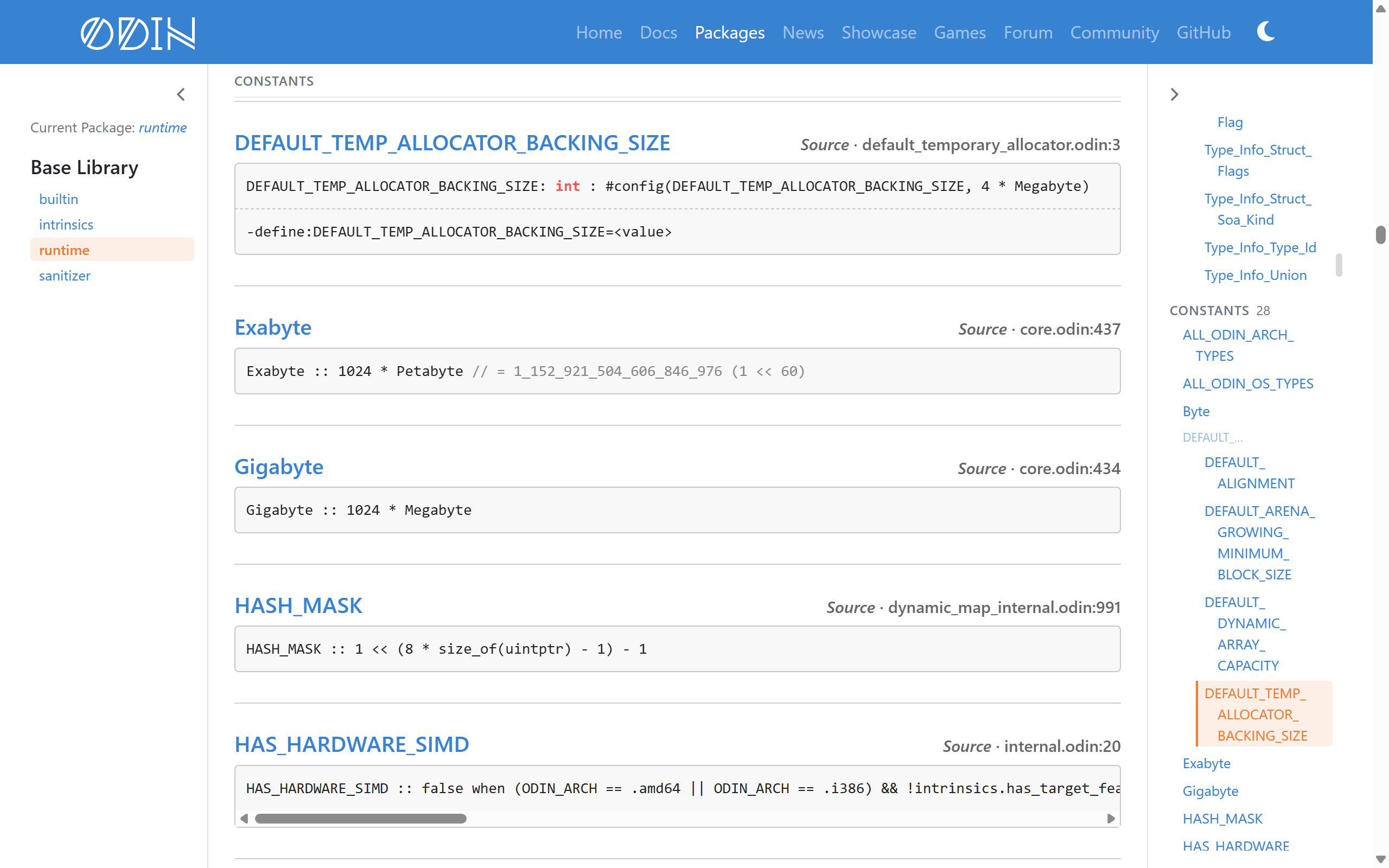Expand the DEFAULT_... group in outline
Image resolution: width=1389 pixels, height=868 pixels.
click(1212, 437)
